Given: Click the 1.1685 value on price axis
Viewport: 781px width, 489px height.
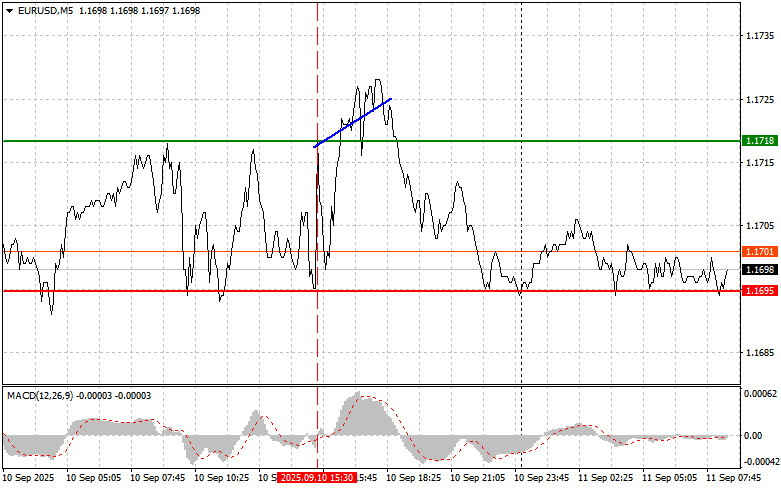Looking at the screenshot, I should (x=759, y=353).
